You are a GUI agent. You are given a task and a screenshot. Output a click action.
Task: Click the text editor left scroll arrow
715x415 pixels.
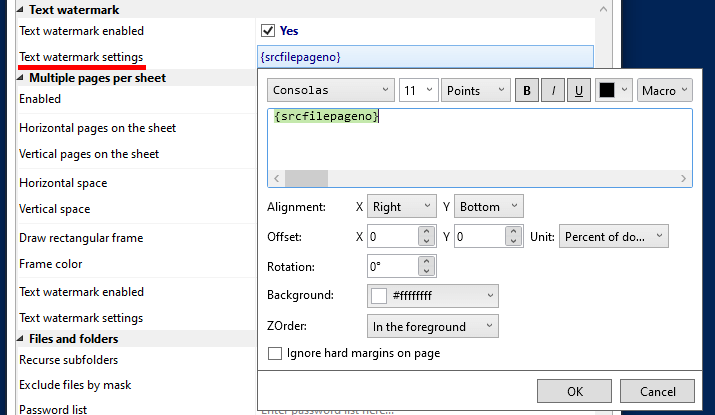[x=276, y=178]
